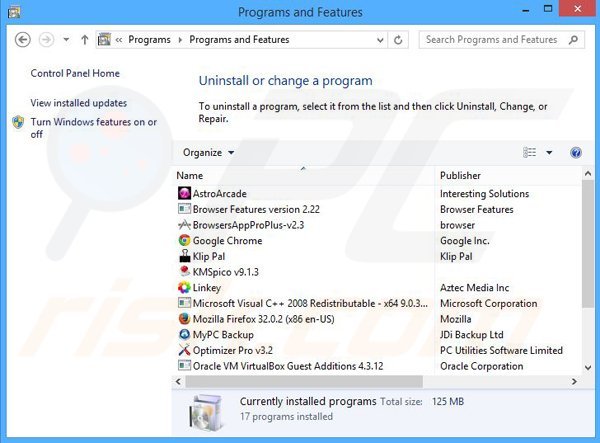The height and width of the screenshot is (443, 600).
Task: Click the search magnifier icon
Action: (x=573, y=40)
